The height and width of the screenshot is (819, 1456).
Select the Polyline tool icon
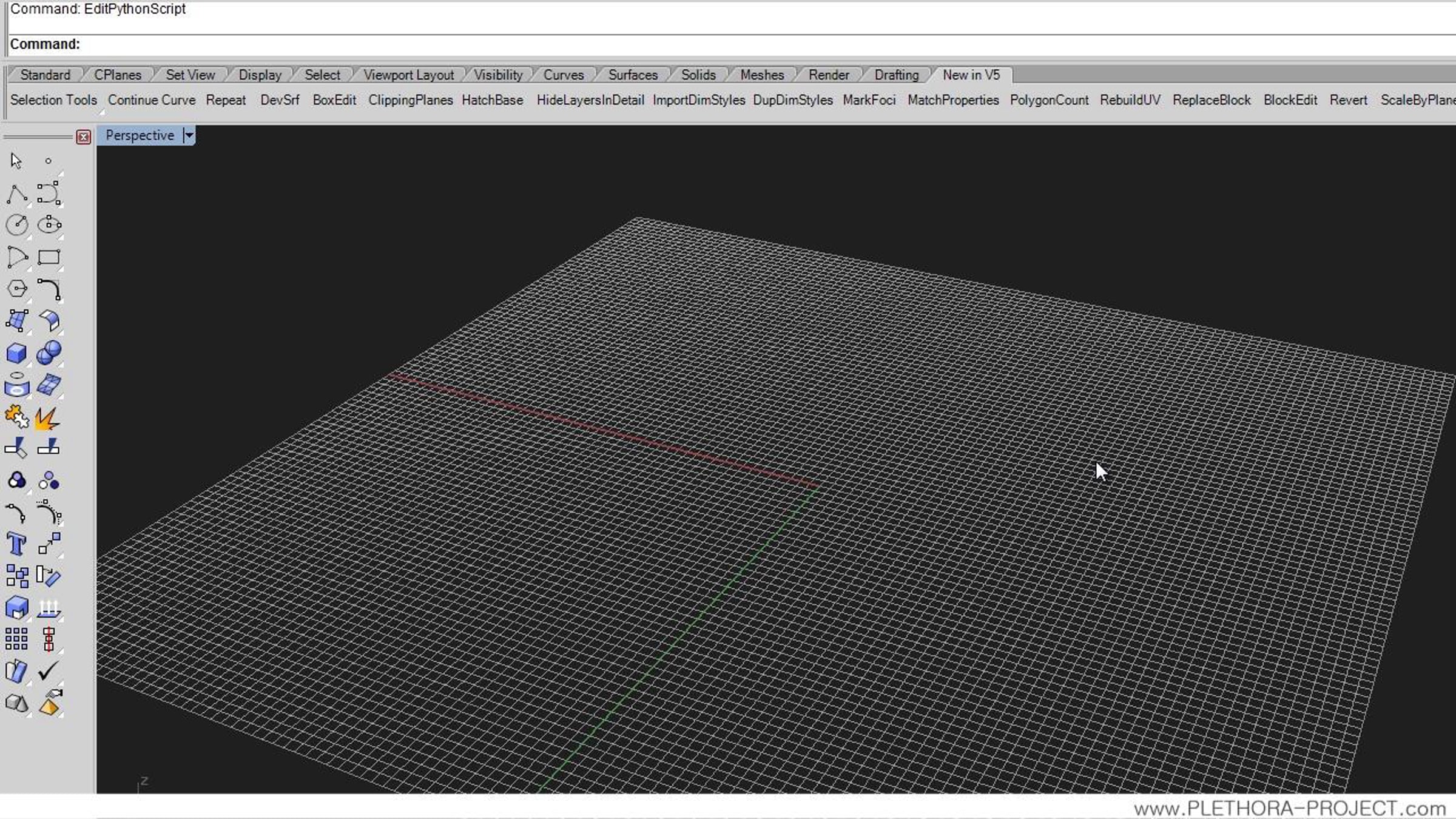tap(16, 194)
